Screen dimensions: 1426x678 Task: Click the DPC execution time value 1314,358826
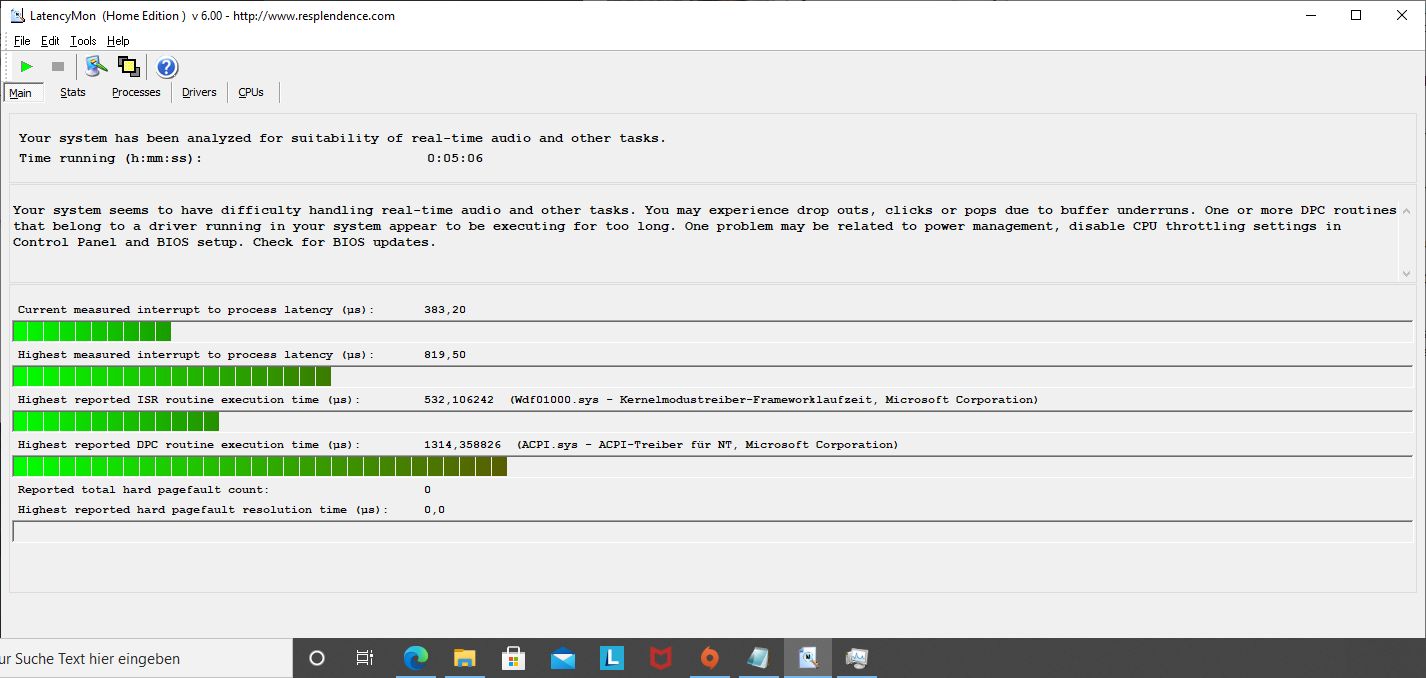pos(463,445)
